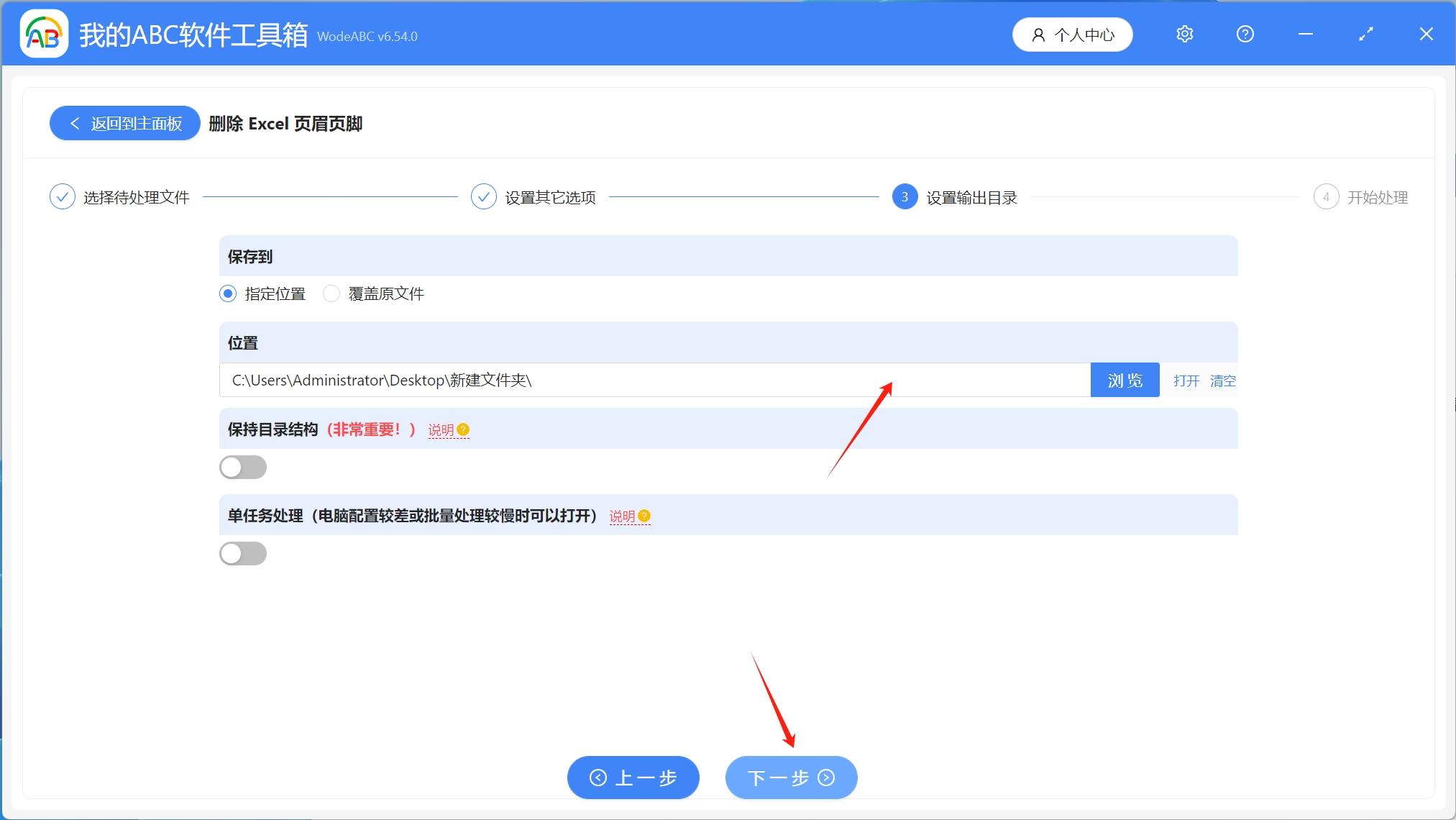Viewport: 1456px width, 820px height.
Task: Proceed by clicking 下一步
Action: (790, 778)
